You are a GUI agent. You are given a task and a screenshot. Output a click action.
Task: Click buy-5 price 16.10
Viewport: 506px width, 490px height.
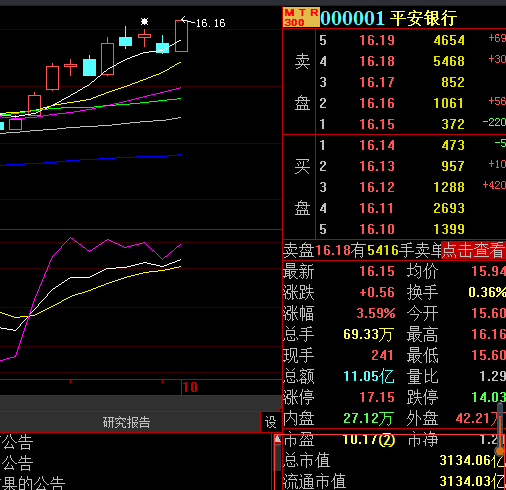click(x=377, y=229)
